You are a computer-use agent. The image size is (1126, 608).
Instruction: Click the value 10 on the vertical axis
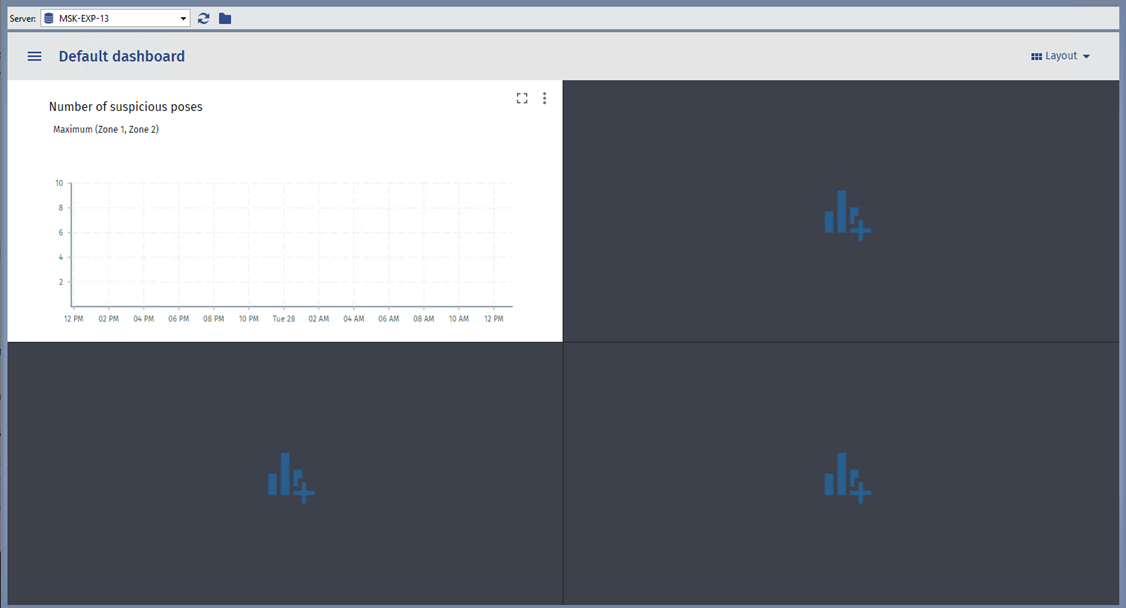59,183
